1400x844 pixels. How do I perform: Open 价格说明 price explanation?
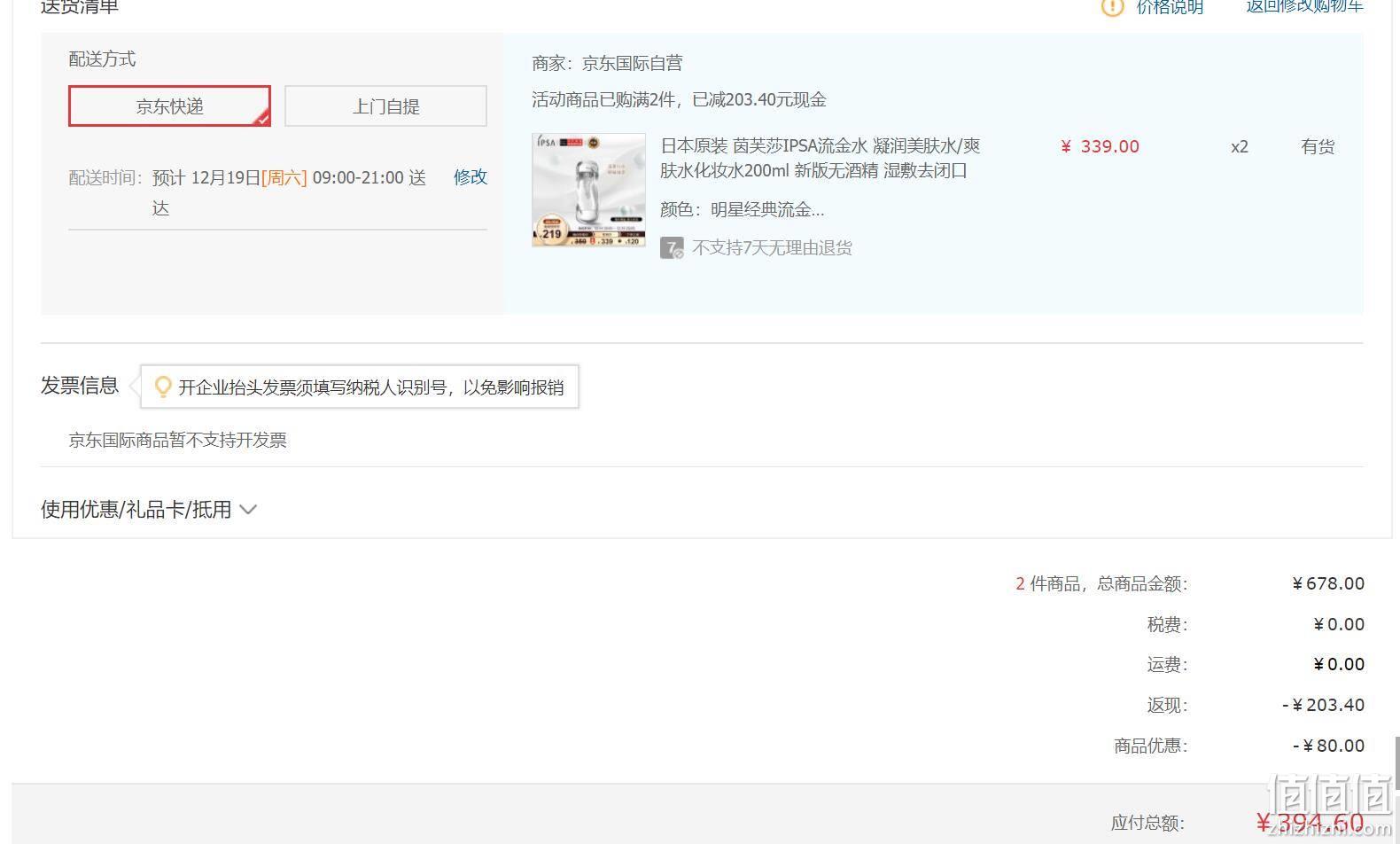(x=1170, y=7)
